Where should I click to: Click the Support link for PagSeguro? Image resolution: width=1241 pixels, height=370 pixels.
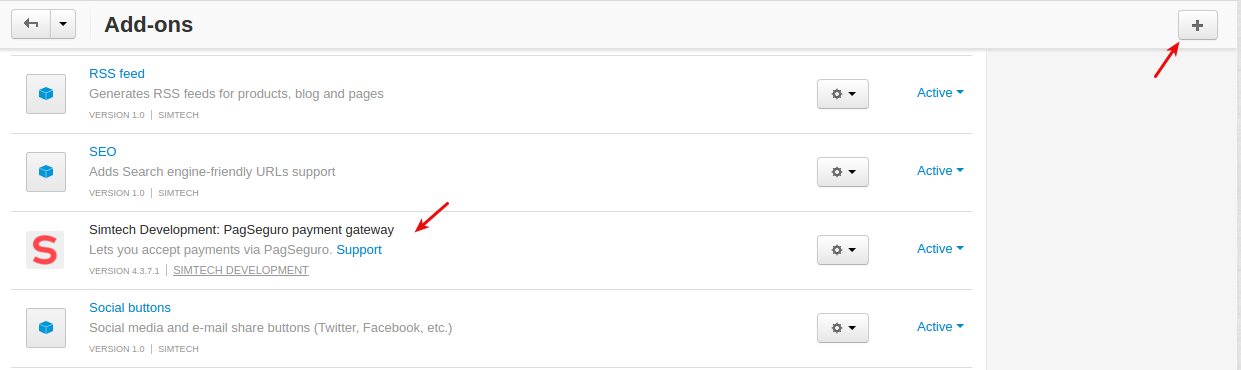[359, 249]
